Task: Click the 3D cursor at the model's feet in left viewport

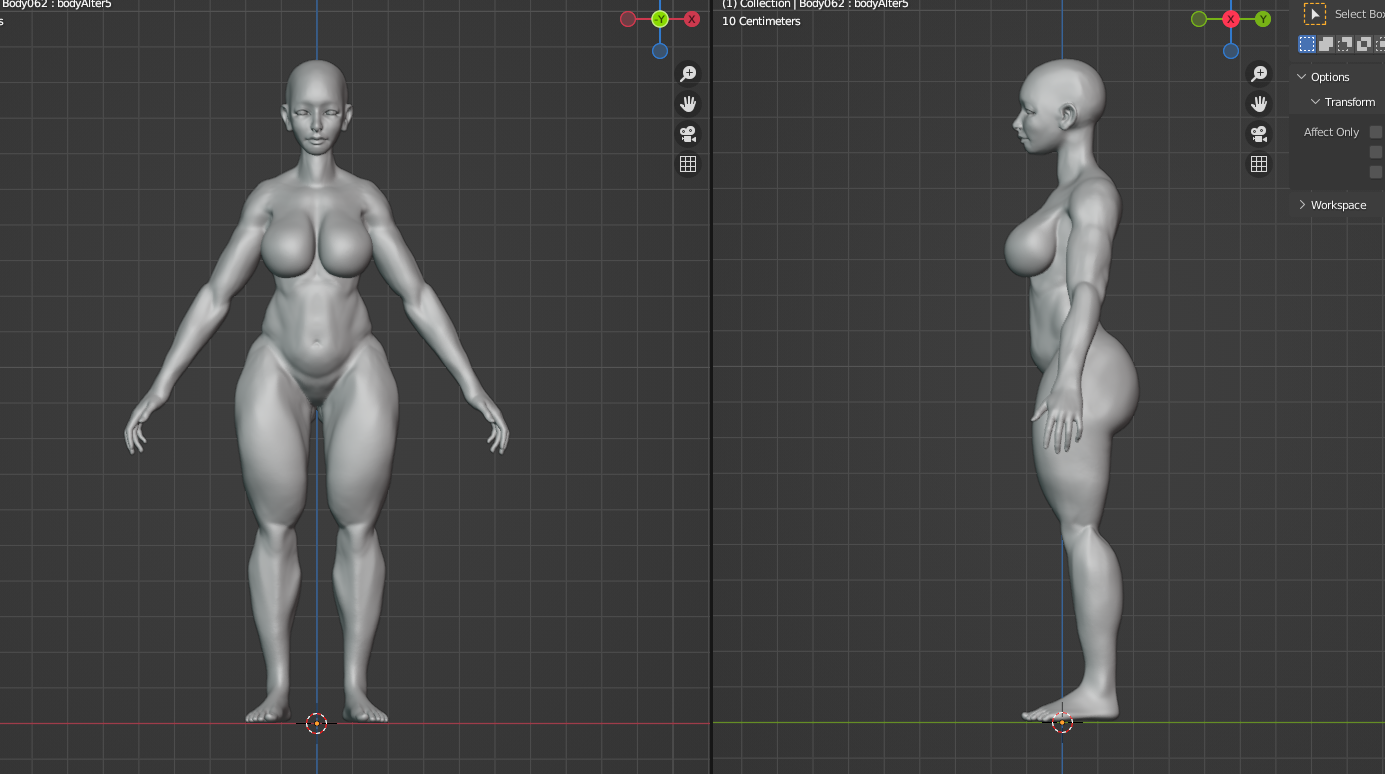Action: [317, 723]
